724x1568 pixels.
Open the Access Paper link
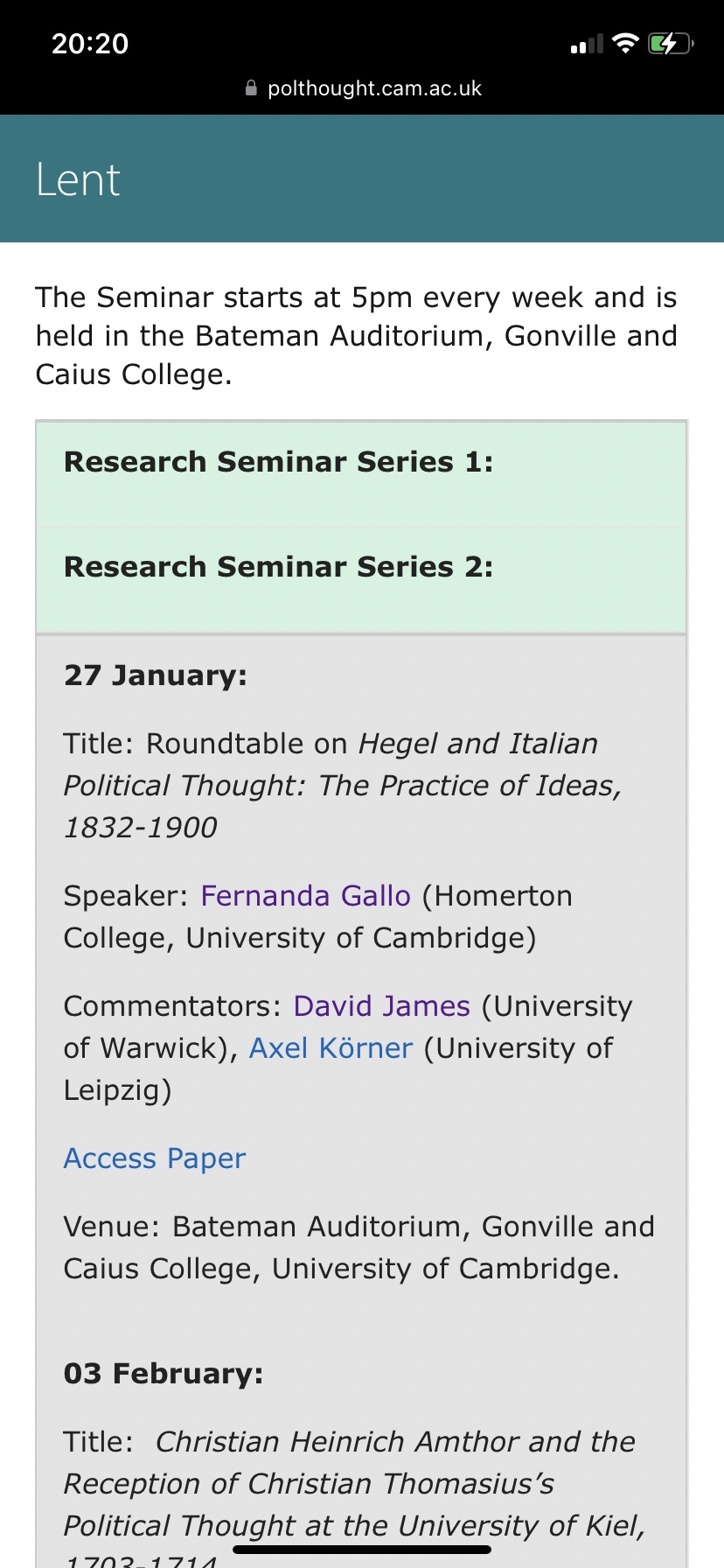tap(155, 1158)
